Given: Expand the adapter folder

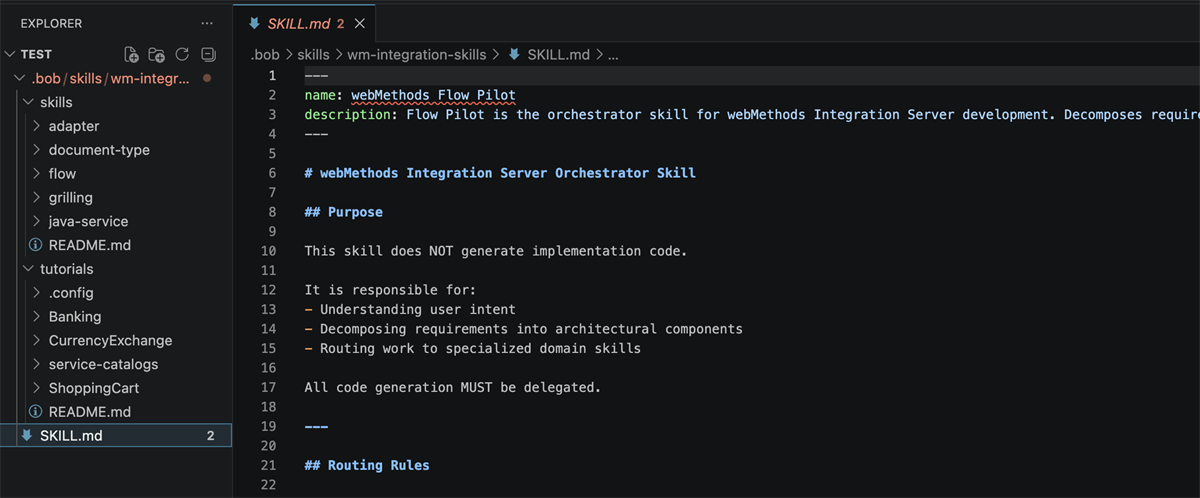Looking at the screenshot, I should pos(36,126).
